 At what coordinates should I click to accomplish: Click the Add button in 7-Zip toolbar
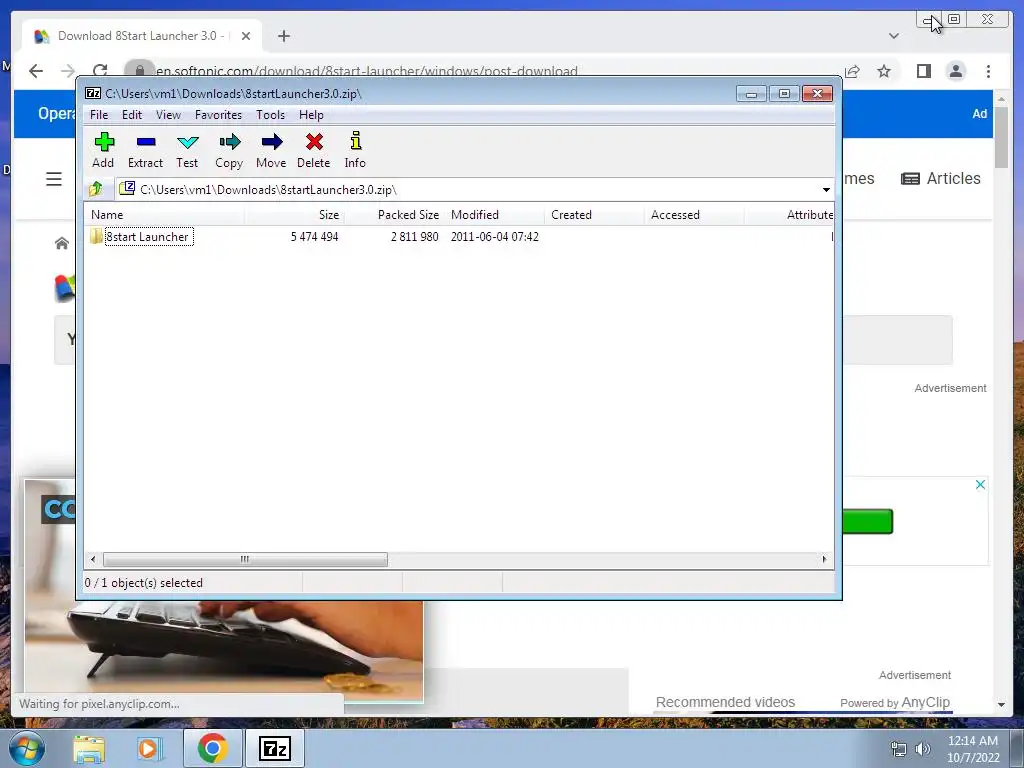tap(103, 151)
